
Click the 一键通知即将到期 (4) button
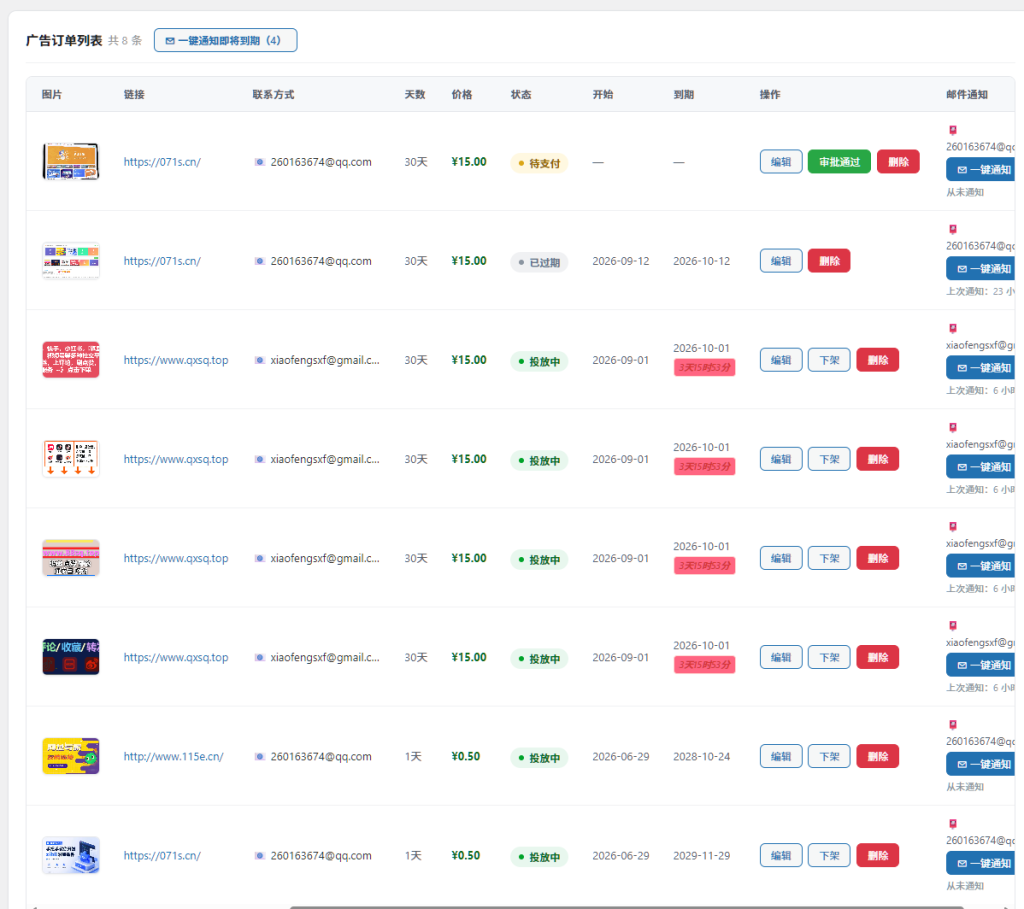point(225,40)
